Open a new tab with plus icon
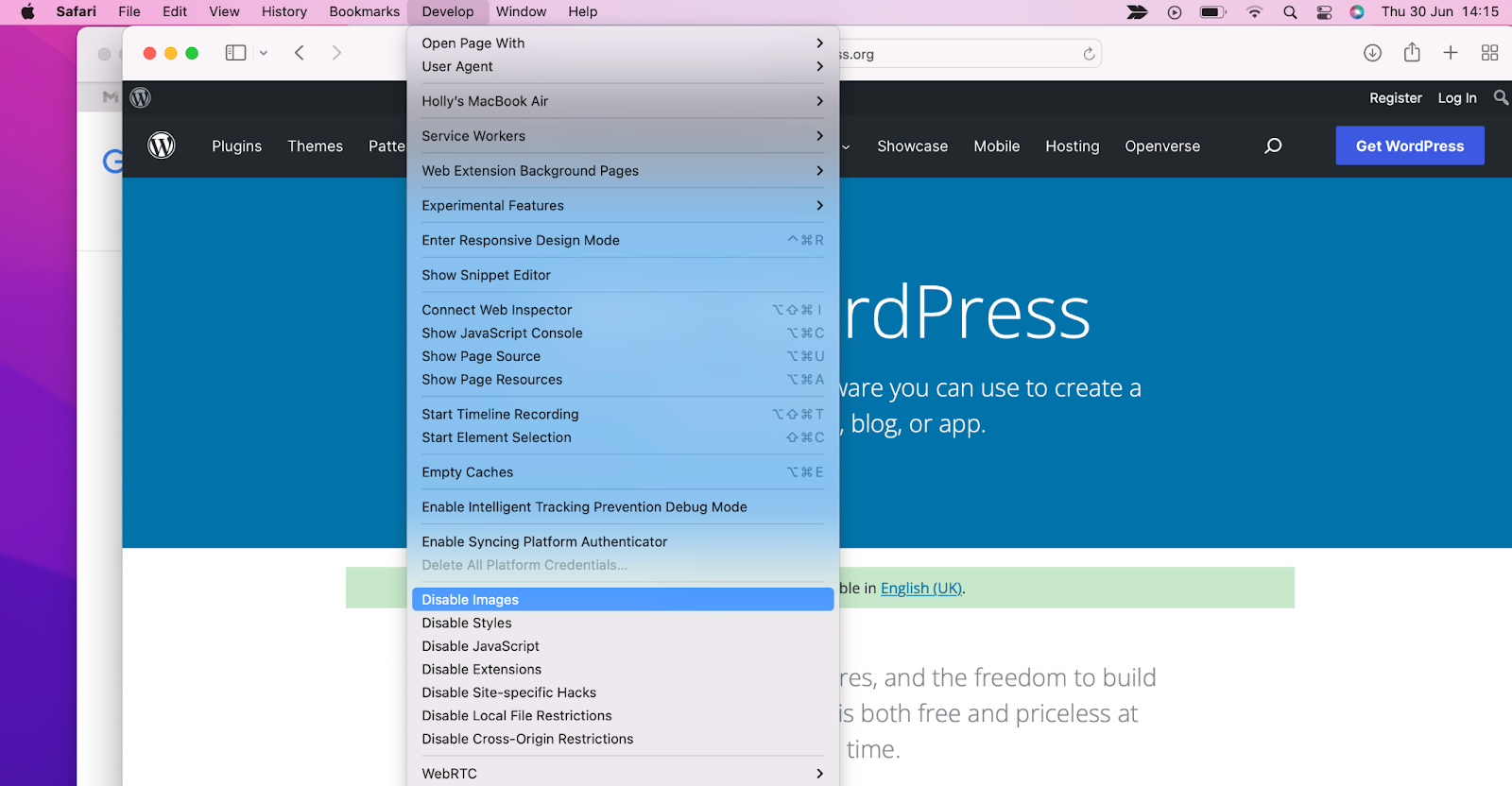The height and width of the screenshot is (786, 1512). 1451,53
